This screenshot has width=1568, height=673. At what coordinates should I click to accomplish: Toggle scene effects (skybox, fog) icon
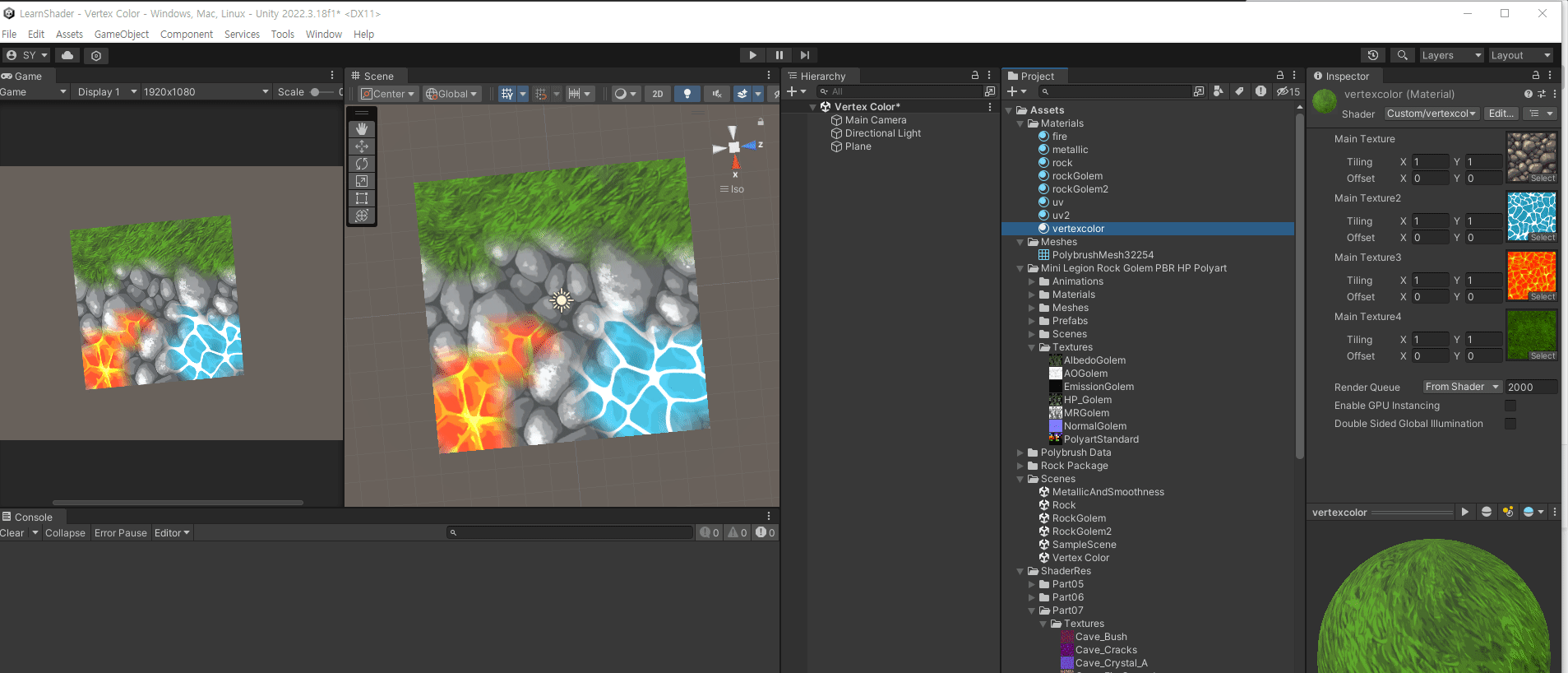click(x=742, y=94)
